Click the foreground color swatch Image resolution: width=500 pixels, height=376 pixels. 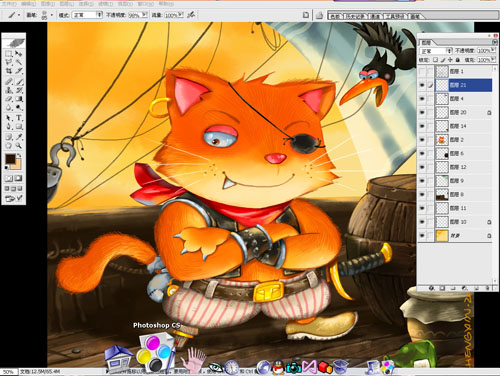(x=10, y=159)
